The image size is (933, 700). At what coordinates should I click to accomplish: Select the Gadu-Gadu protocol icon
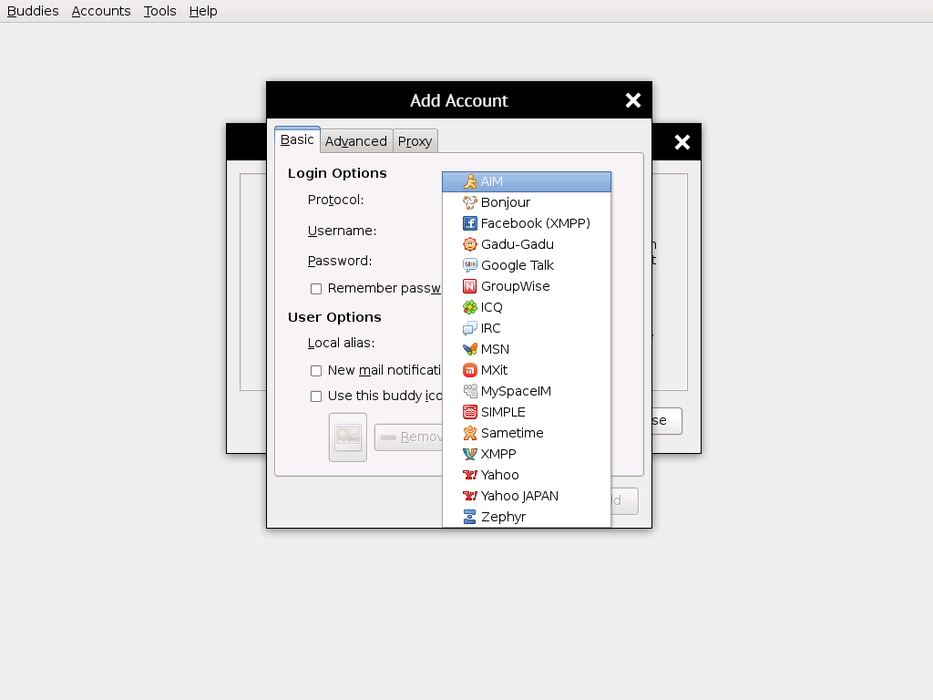coord(470,245)
